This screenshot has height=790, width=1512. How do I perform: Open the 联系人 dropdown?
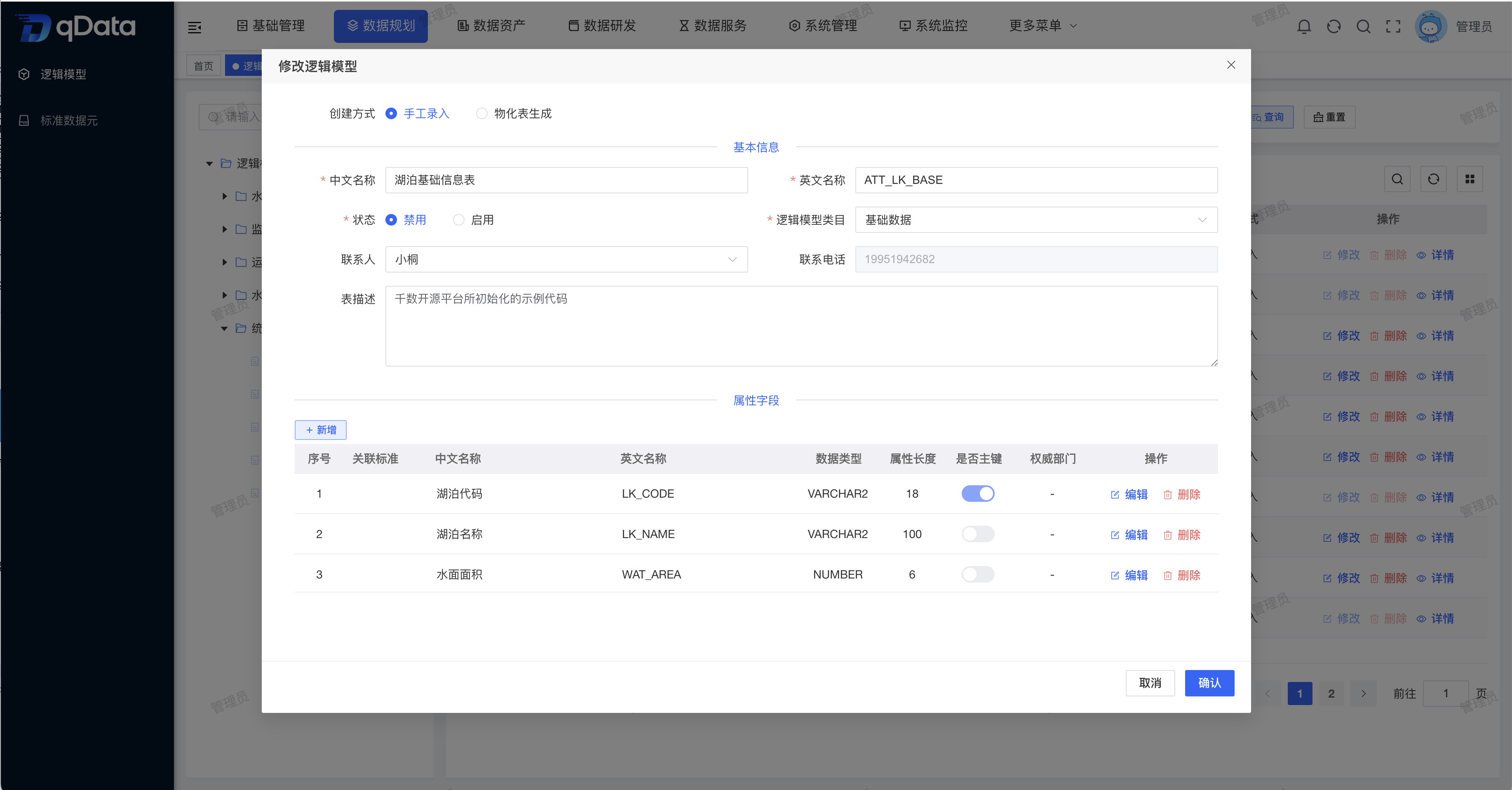[x=566, y=259]
